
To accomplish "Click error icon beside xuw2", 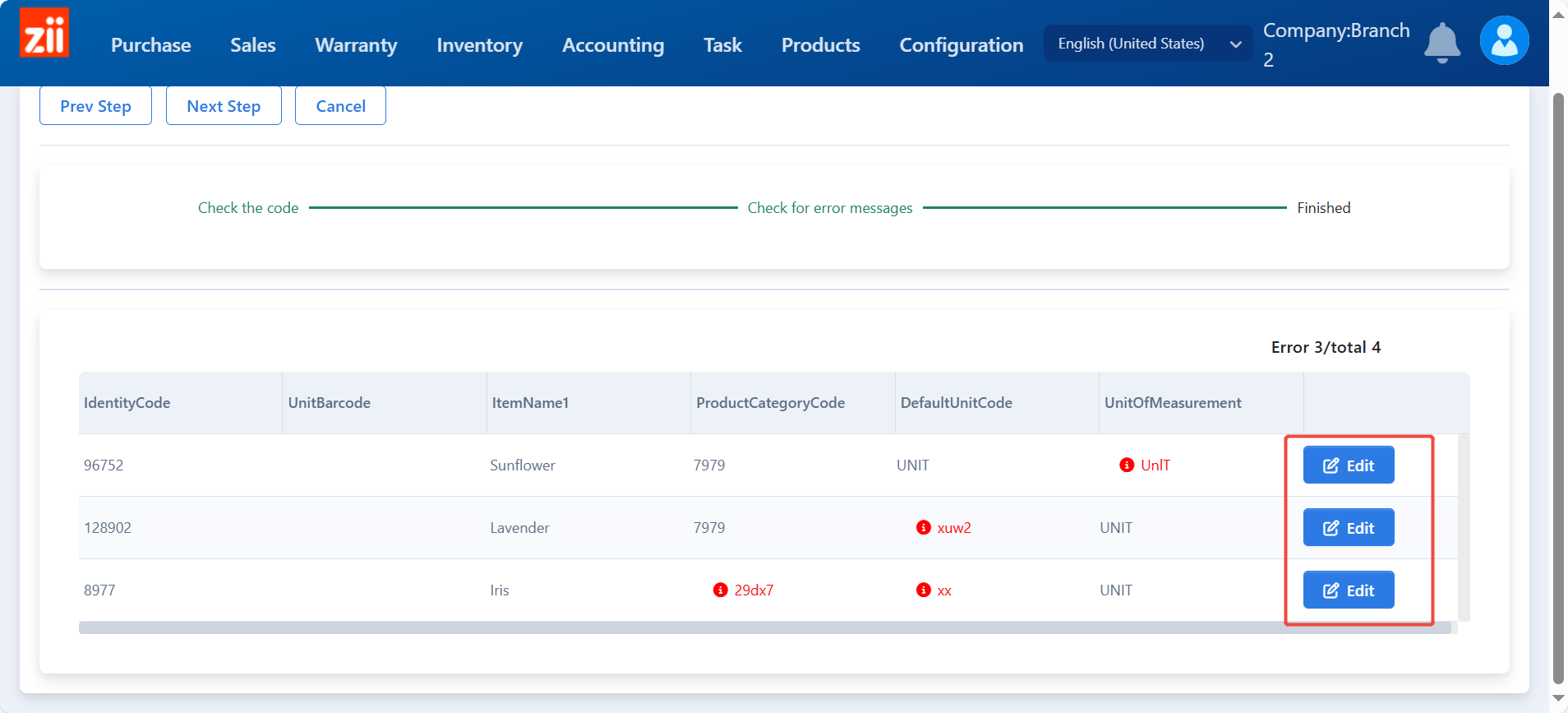I will point(924,528).
